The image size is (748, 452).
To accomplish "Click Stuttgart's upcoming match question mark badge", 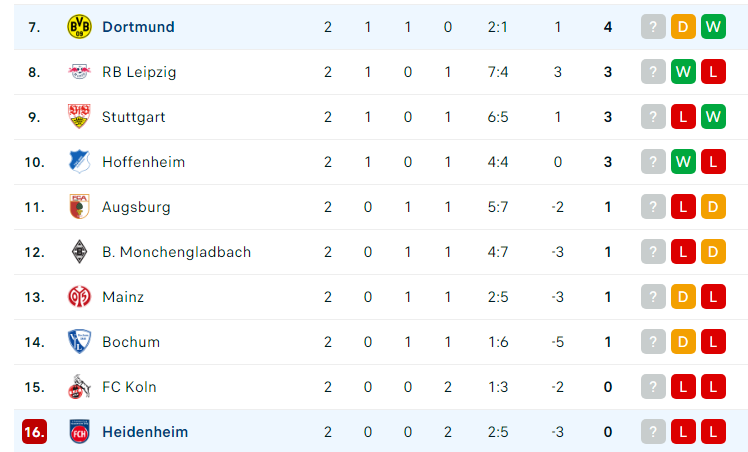I will coord(653,116).
